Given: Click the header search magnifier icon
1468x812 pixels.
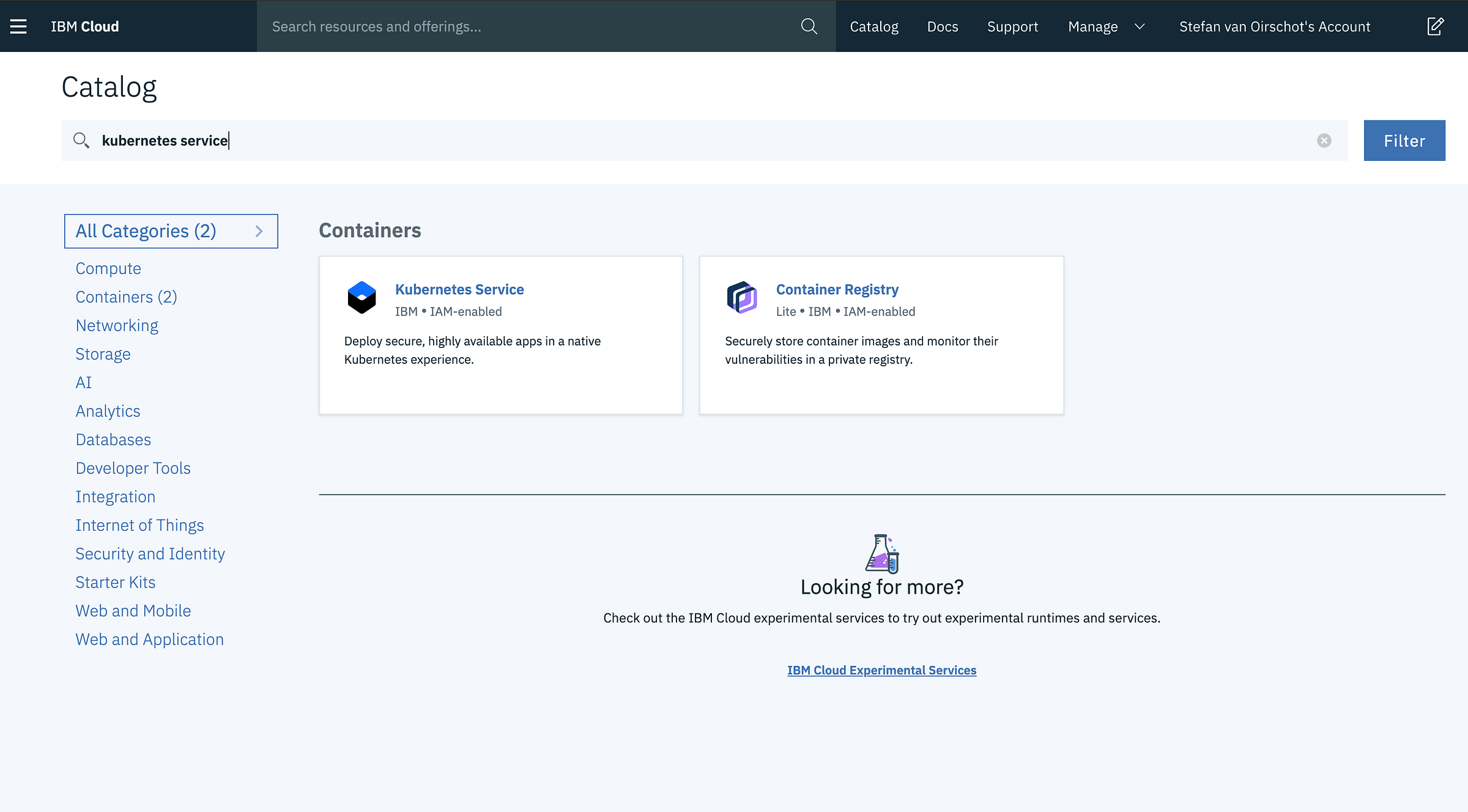Looking at the screenshot, I should (809, 26).
